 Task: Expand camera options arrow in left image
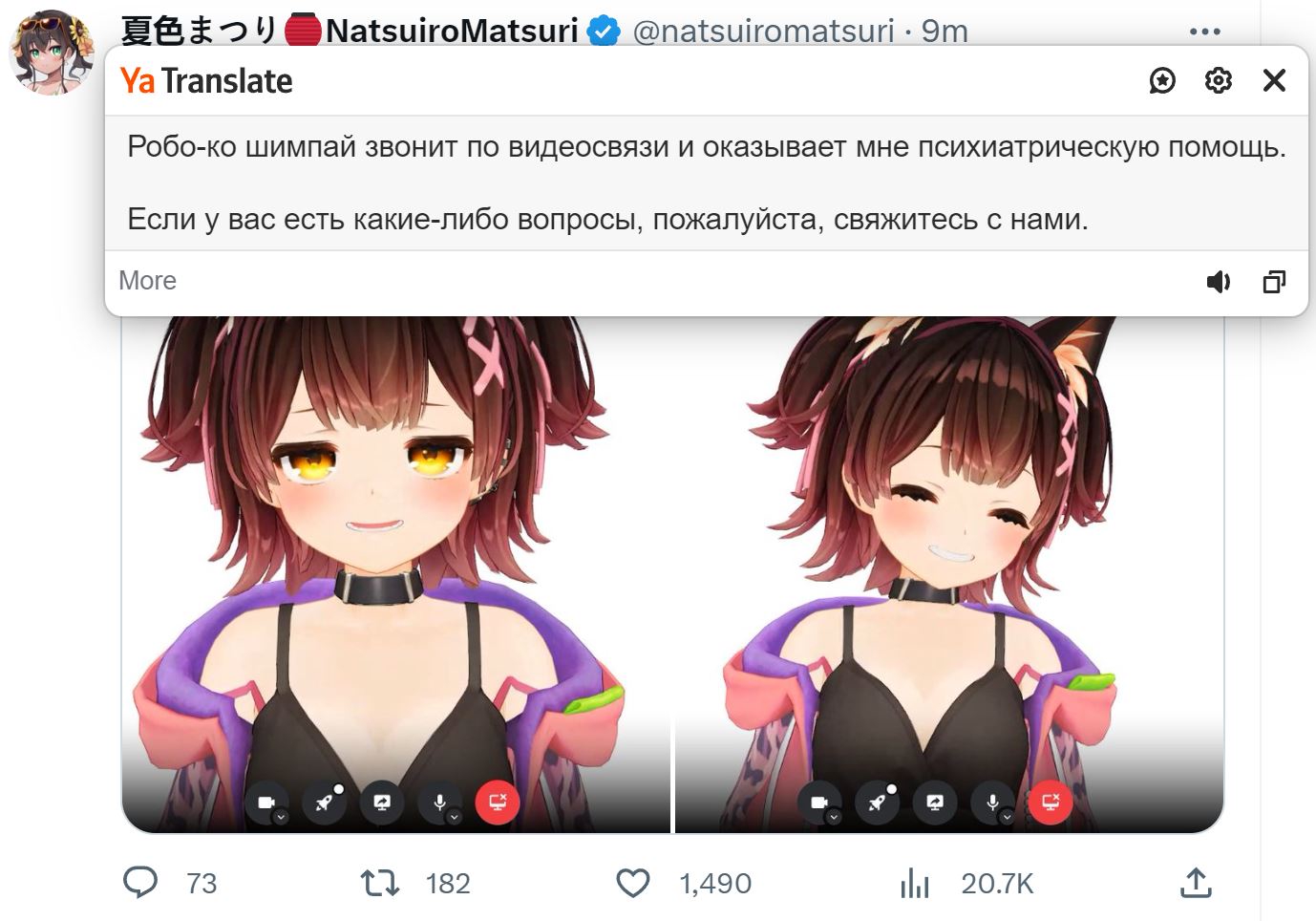pyautogui.click(x=281, y=818)
